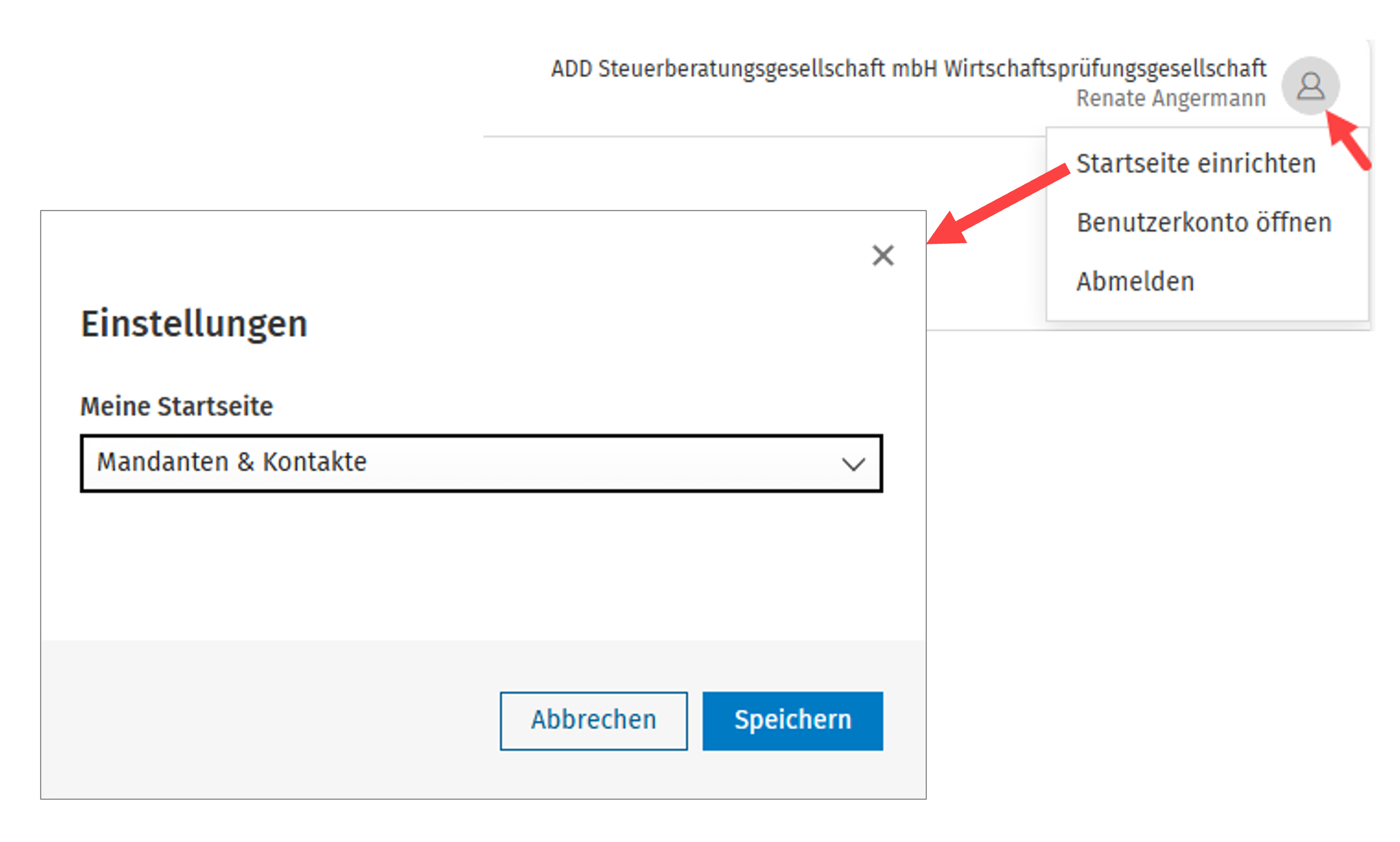Choose Benutzerkonto öffnen from the menu

click(1204, 222)
